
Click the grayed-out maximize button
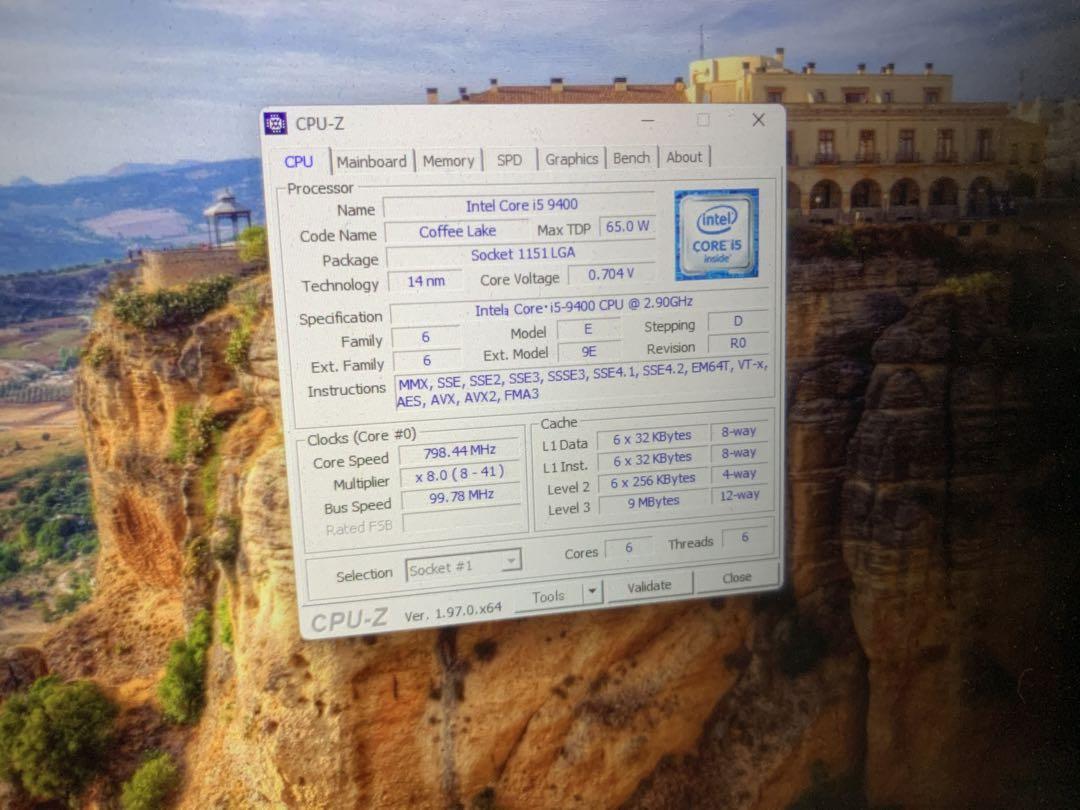click(703, 120)
